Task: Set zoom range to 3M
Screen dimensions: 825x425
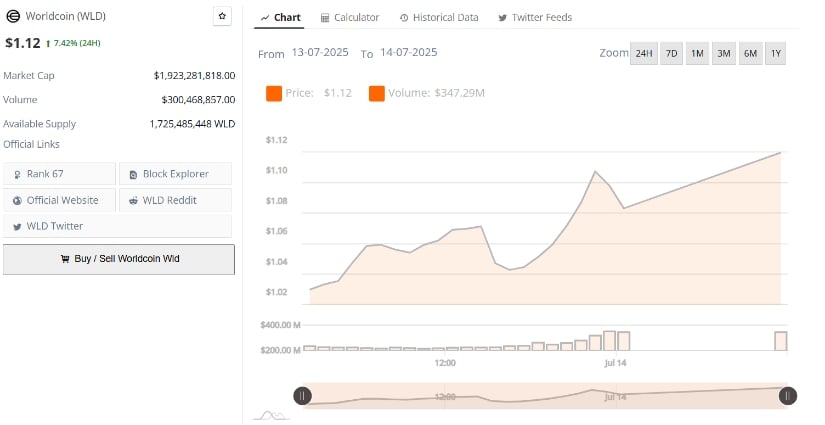Action: click(x=723, y=53)
